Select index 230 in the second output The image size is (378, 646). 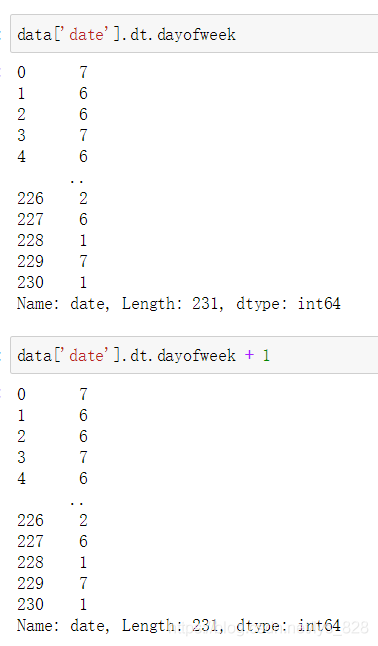(31, 604)
